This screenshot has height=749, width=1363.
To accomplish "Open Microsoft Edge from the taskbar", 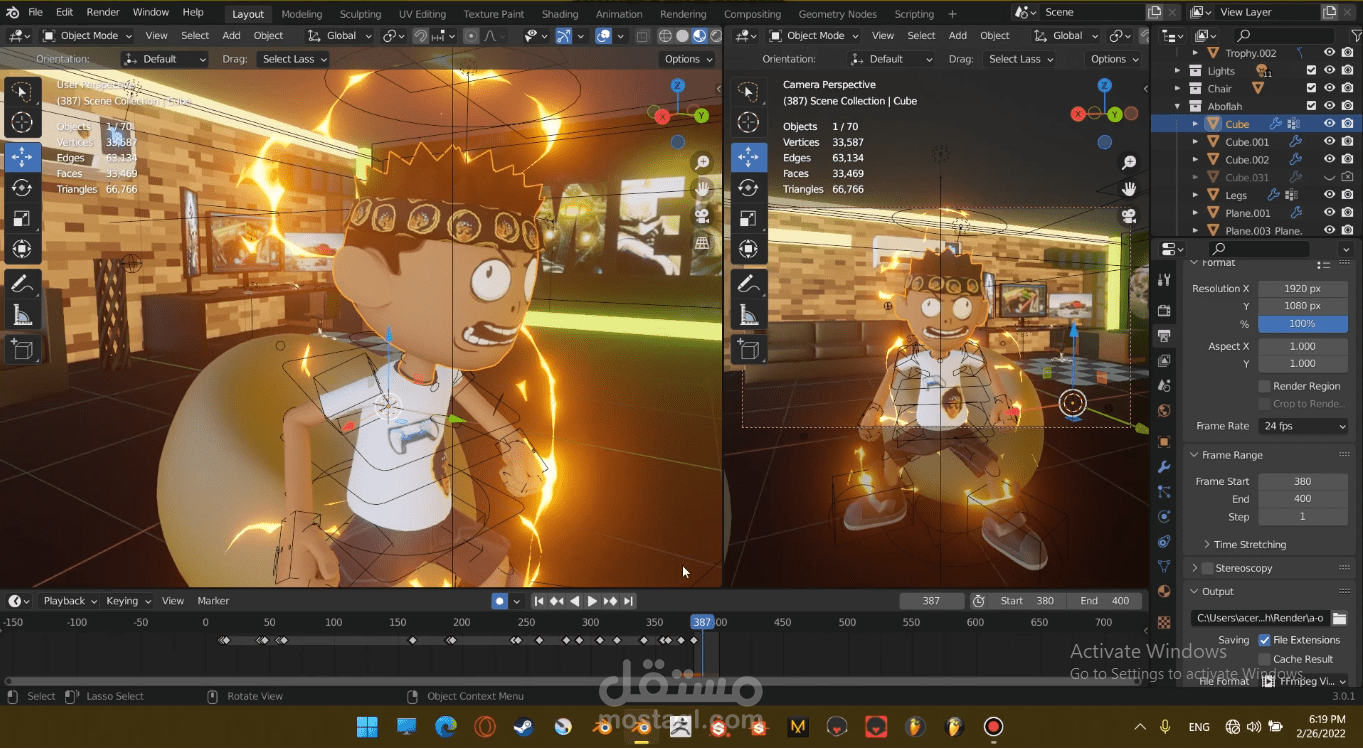I will pyautogui.click(x=445, y=727).
